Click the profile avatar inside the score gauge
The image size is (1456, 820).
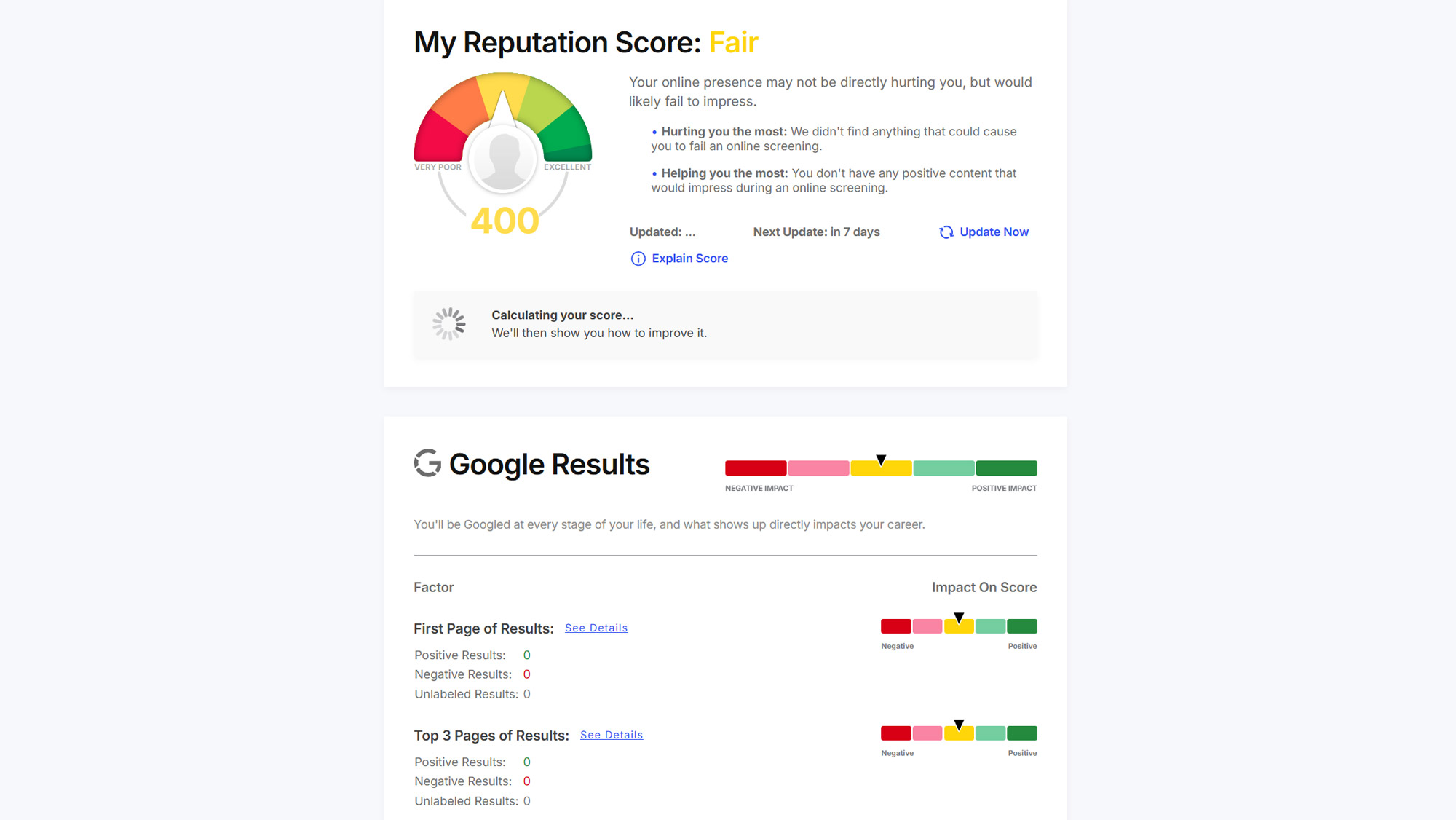click(x=503, y=159)
